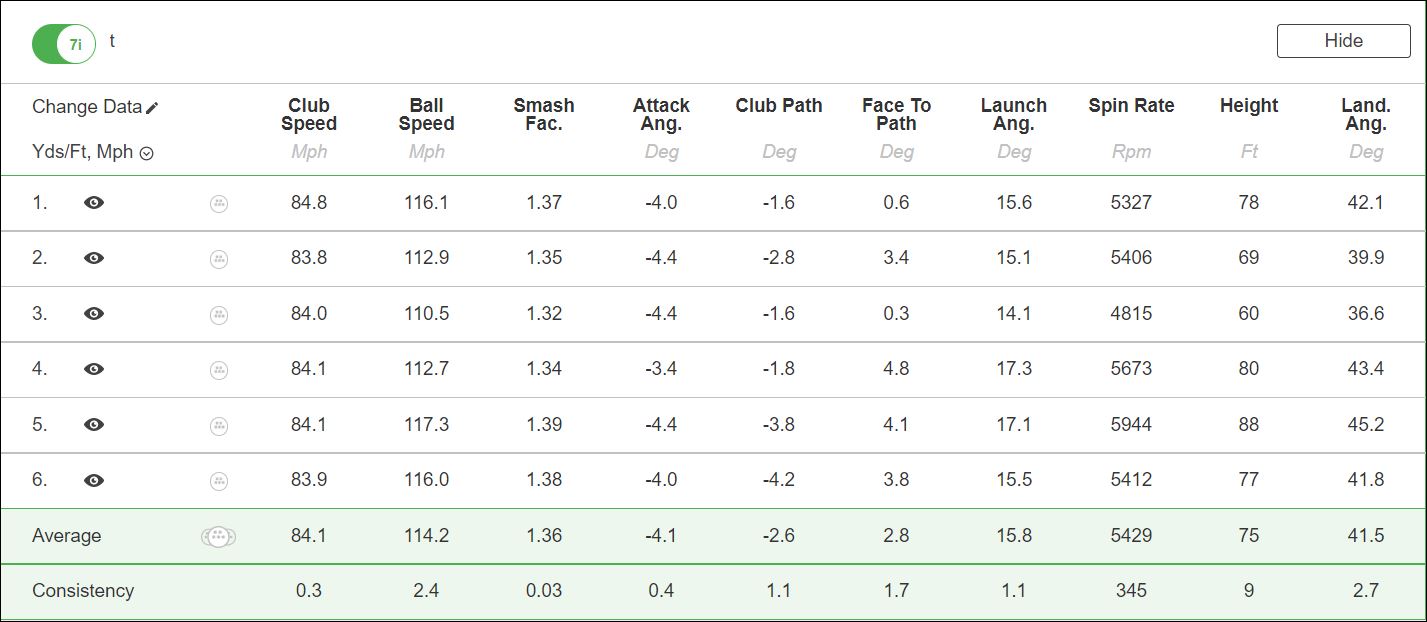Click the dispersion icon for shot 2
The width and height of the screenshot is (1427, 622).
tap(219, 259)
